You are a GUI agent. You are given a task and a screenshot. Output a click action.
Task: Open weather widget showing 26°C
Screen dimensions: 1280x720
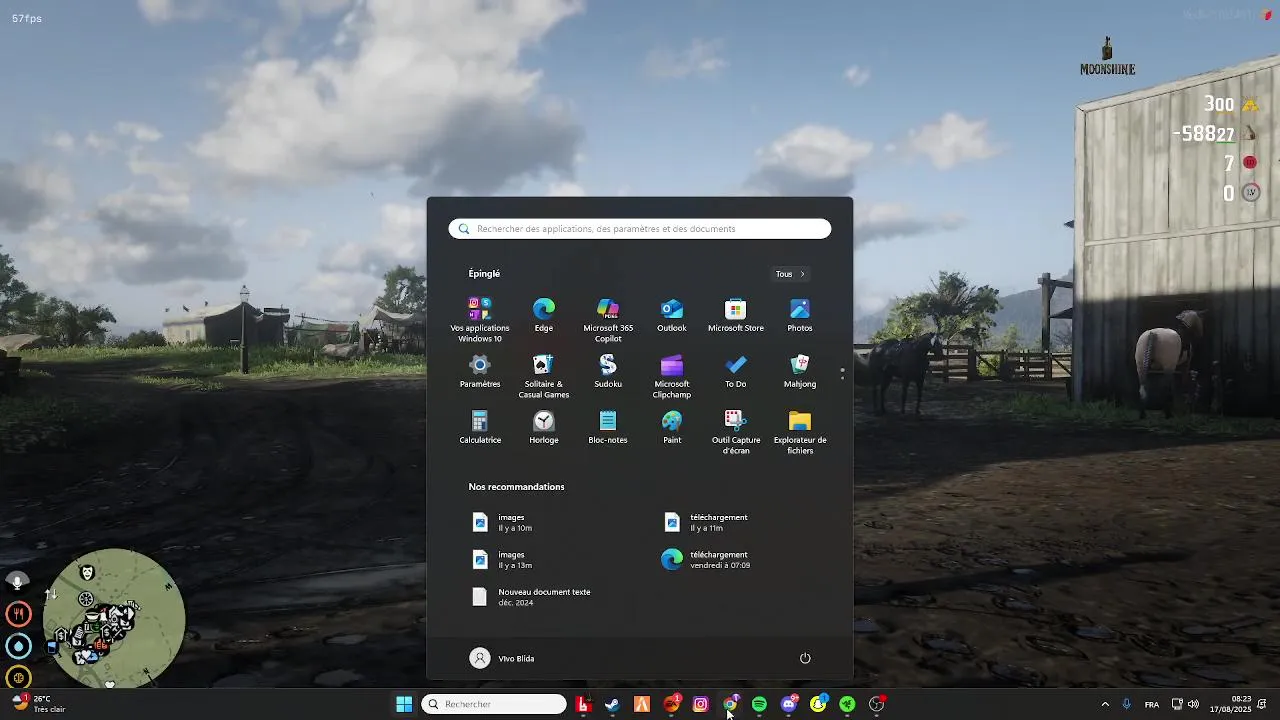(38, 704)
